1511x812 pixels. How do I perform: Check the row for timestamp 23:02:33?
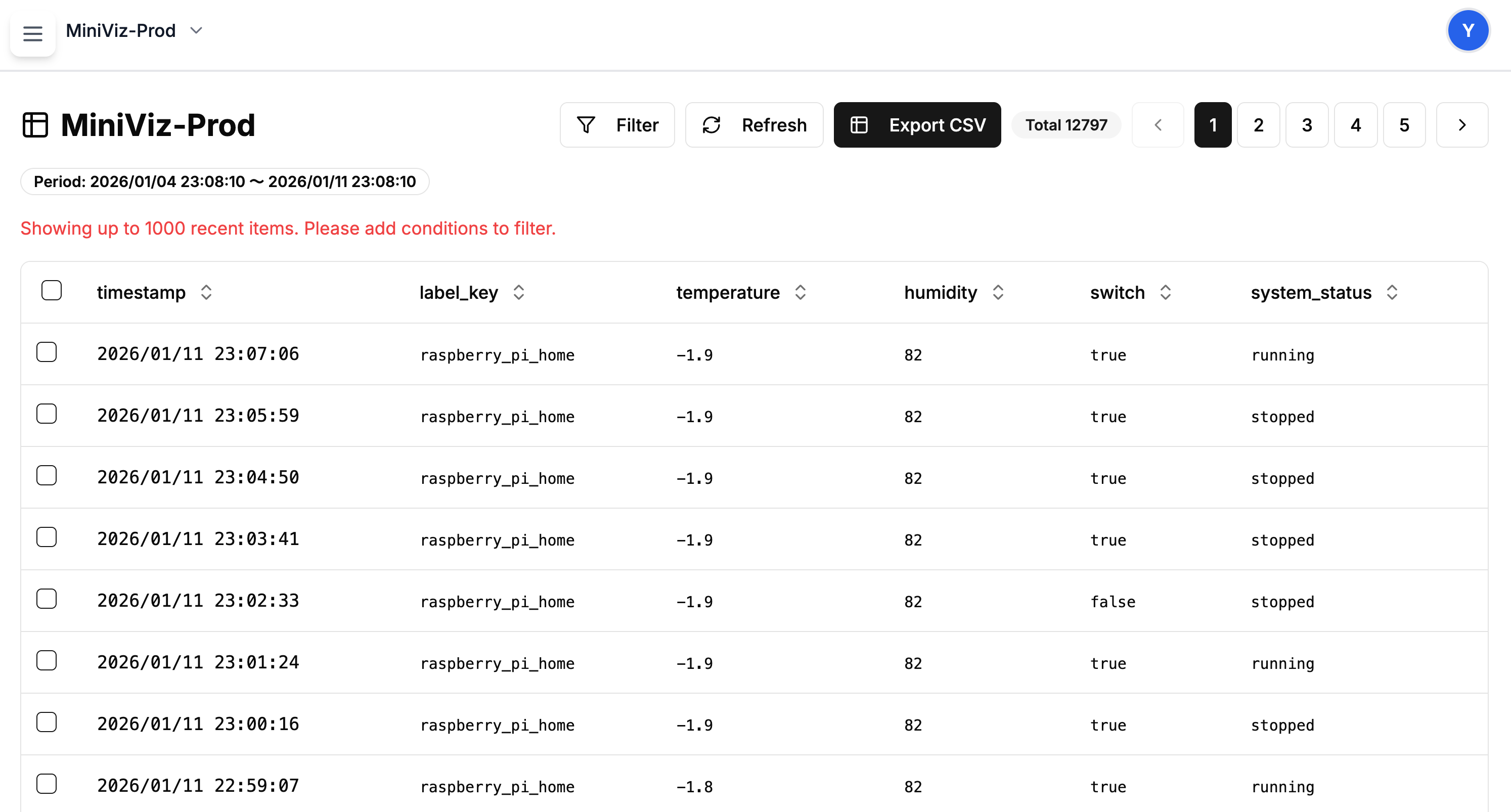47,599
